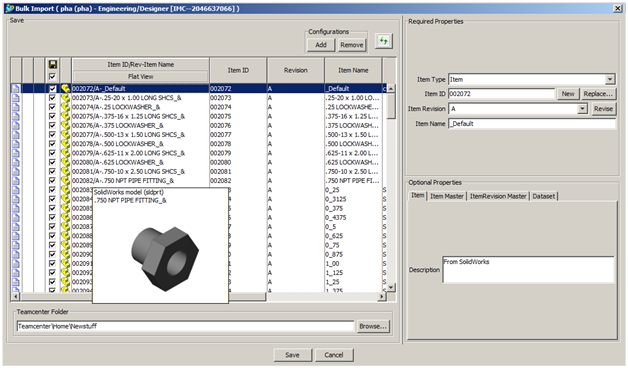This screenshot has height=368, width=628.
Task: Click the Save button at bottom
Action: point(292,355)
